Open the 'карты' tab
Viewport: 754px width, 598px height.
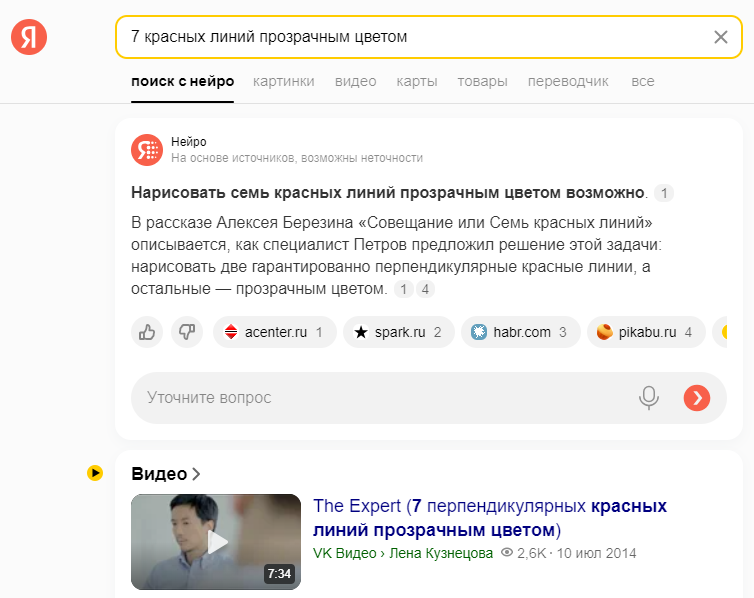pyautogui.click(x=417, y=81)
